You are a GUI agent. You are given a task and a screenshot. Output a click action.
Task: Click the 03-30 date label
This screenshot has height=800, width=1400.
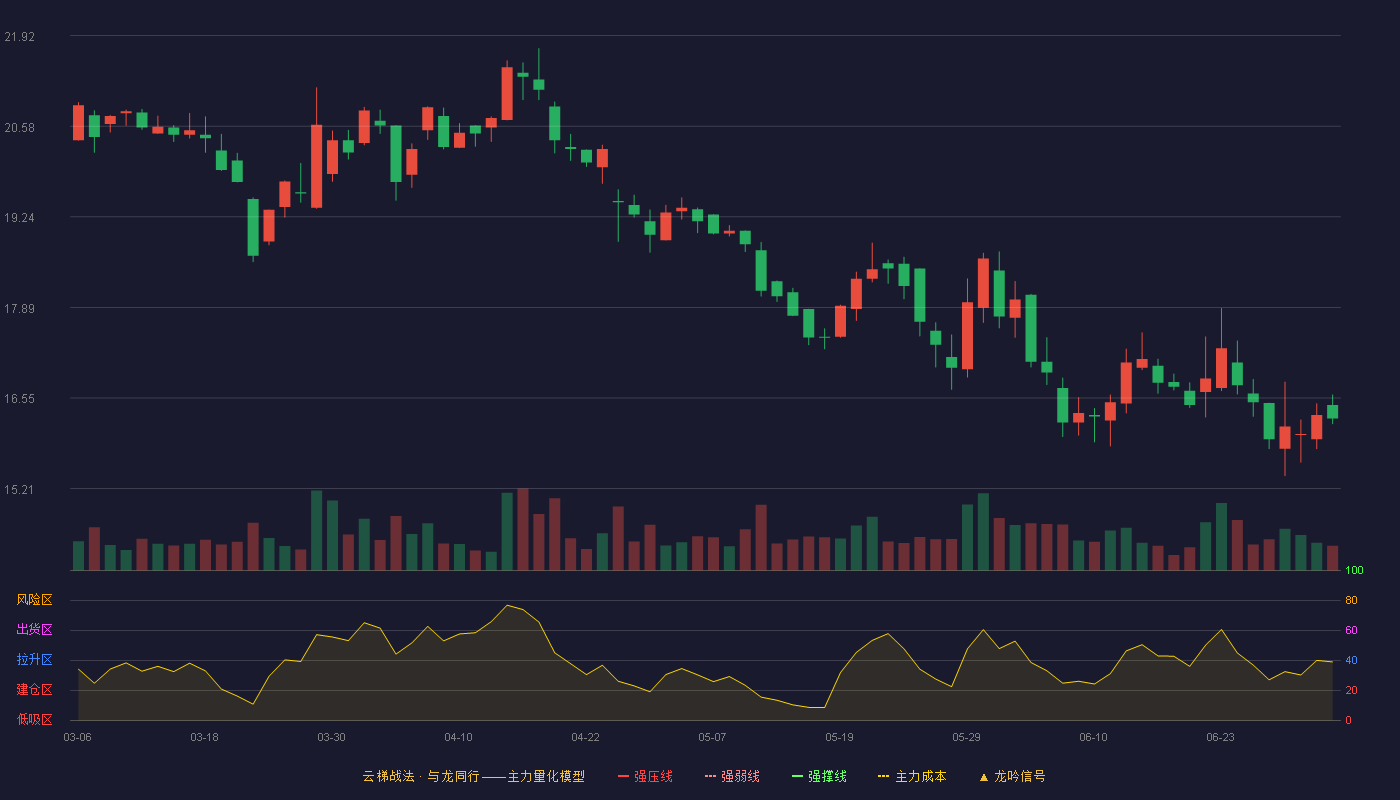331,737
